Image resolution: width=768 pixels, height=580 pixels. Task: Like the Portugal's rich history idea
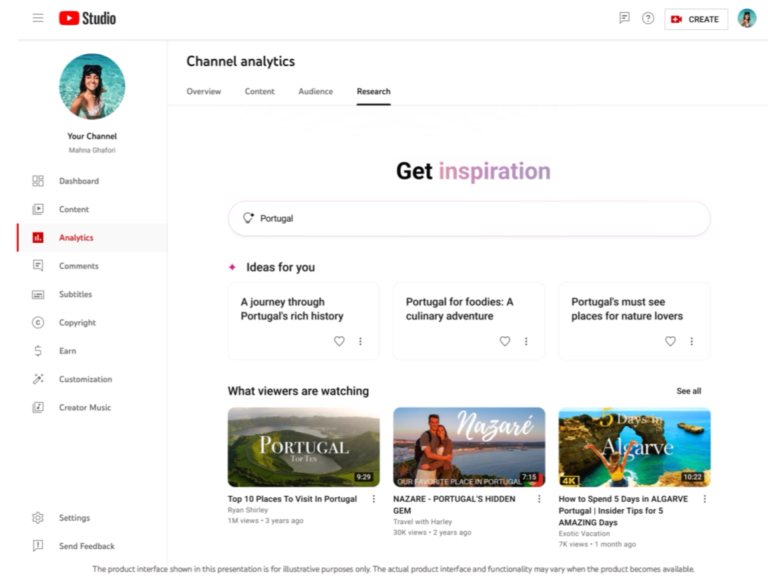339,341
